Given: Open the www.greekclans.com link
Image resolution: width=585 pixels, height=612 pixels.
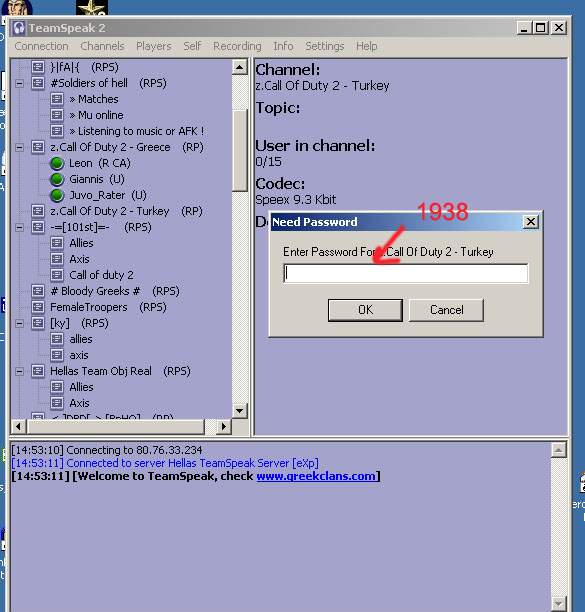Looking at the screenshot, I should click(x=316, y=476).
